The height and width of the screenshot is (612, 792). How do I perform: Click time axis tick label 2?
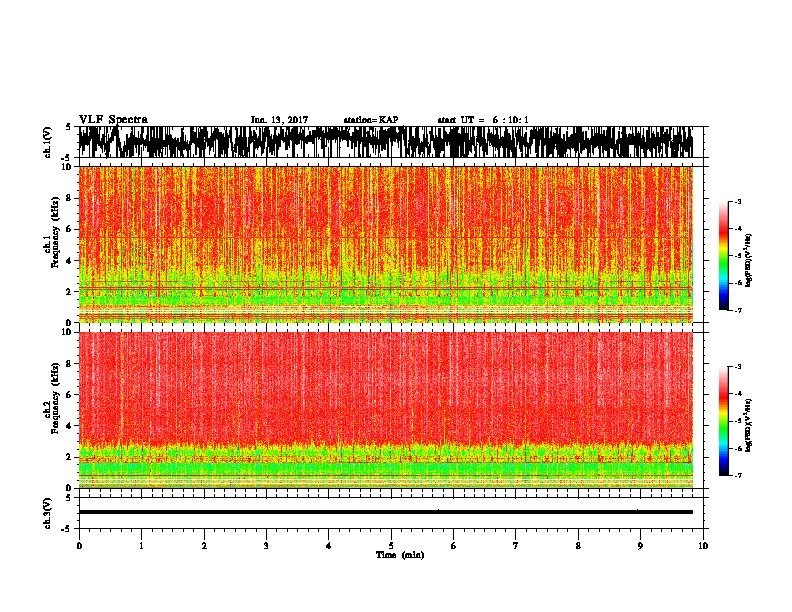coord(204,546)
